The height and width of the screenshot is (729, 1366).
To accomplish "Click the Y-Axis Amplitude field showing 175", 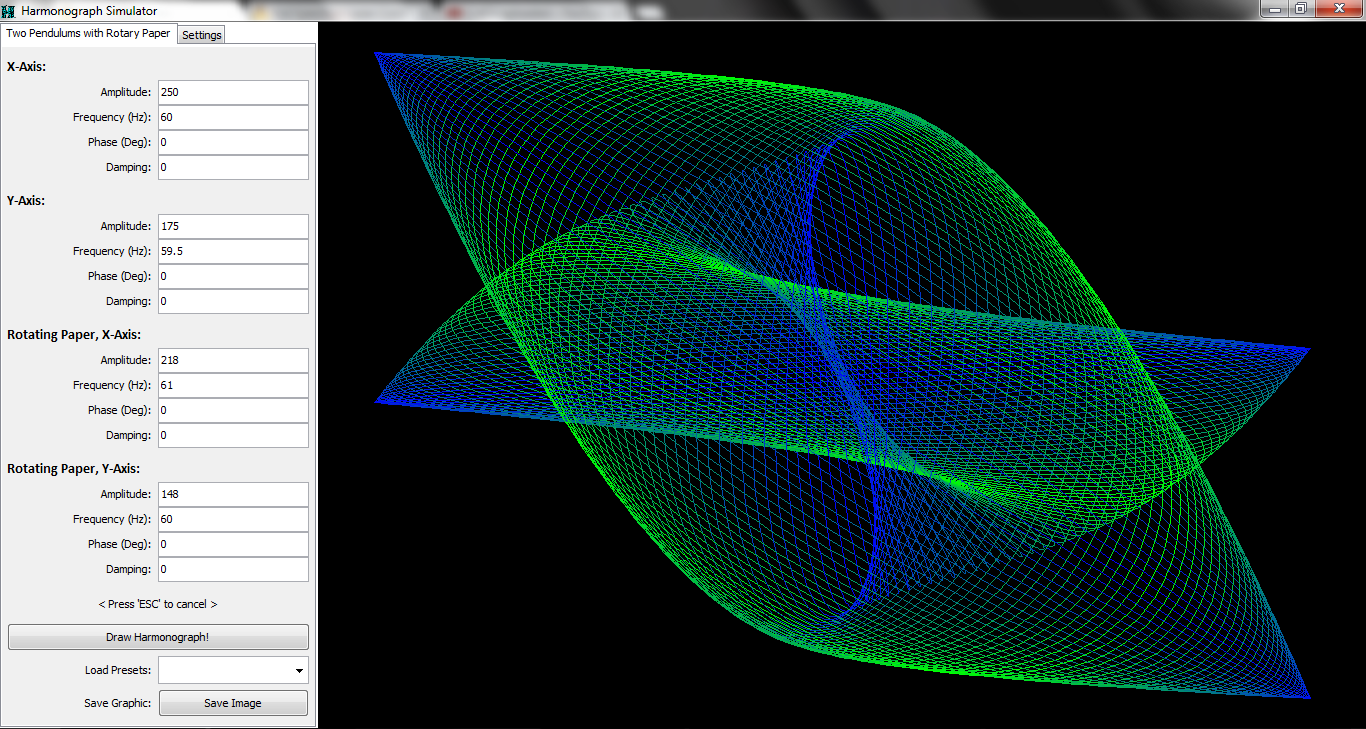I will (x=233, y=226).
